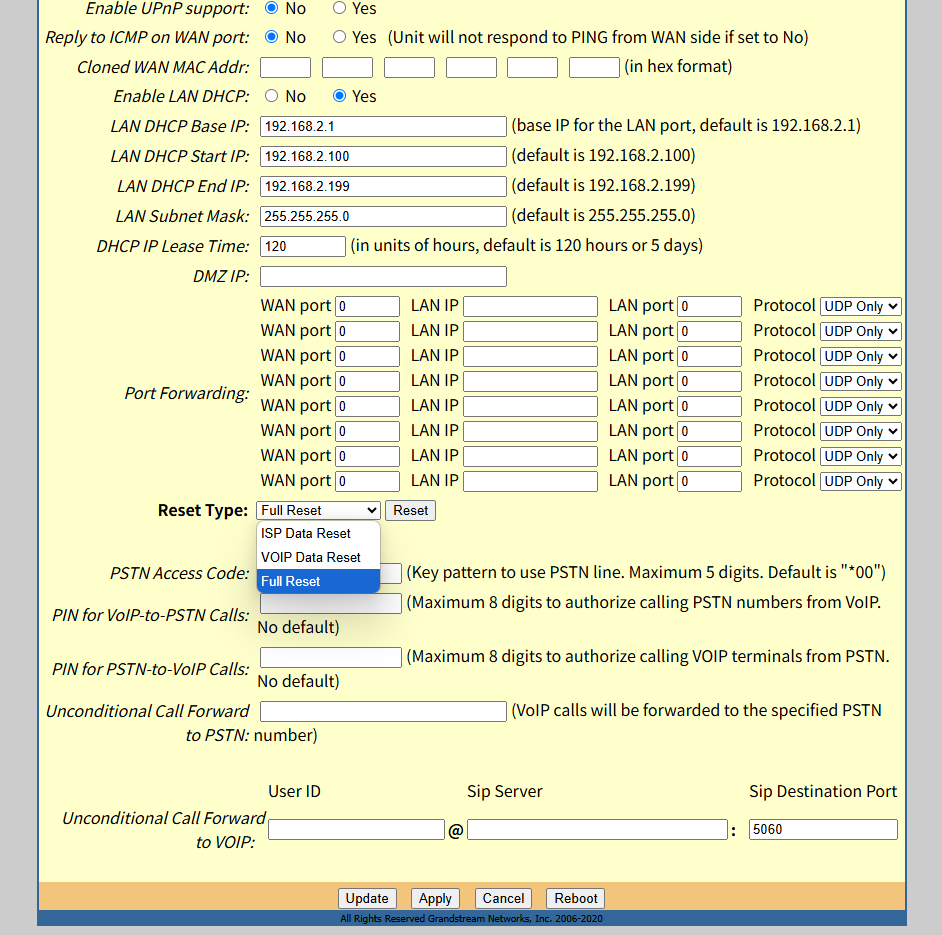Click WAN port field in first forwarding row
Image resolution: width=942 pixels, height=935 pixels.
point(367,306)
